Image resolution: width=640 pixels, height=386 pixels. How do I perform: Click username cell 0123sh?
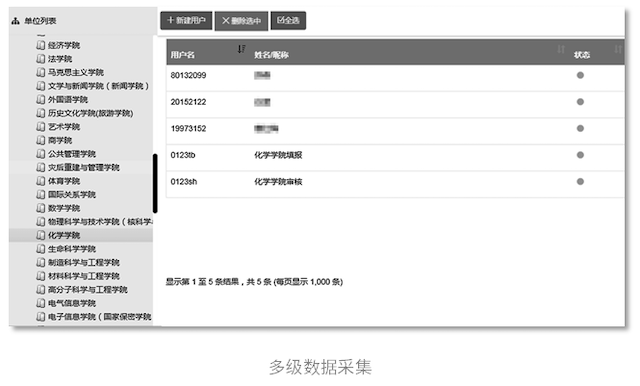pyautogui.click(x=184, y=182)
